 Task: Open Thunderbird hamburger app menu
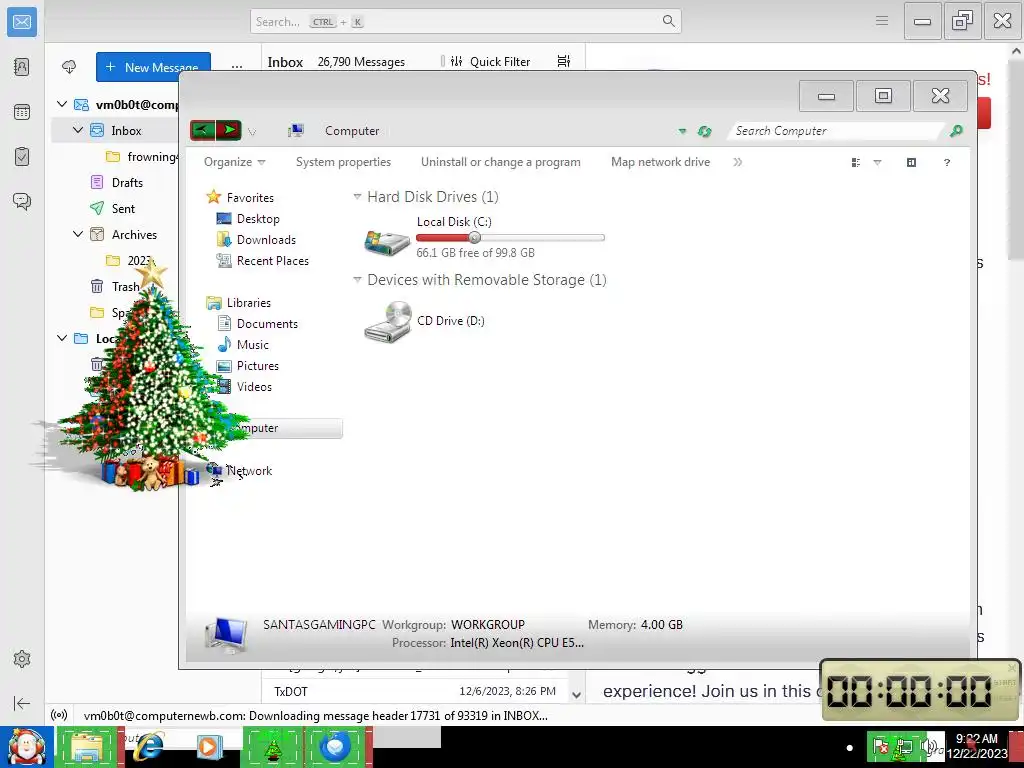point(882,21)
